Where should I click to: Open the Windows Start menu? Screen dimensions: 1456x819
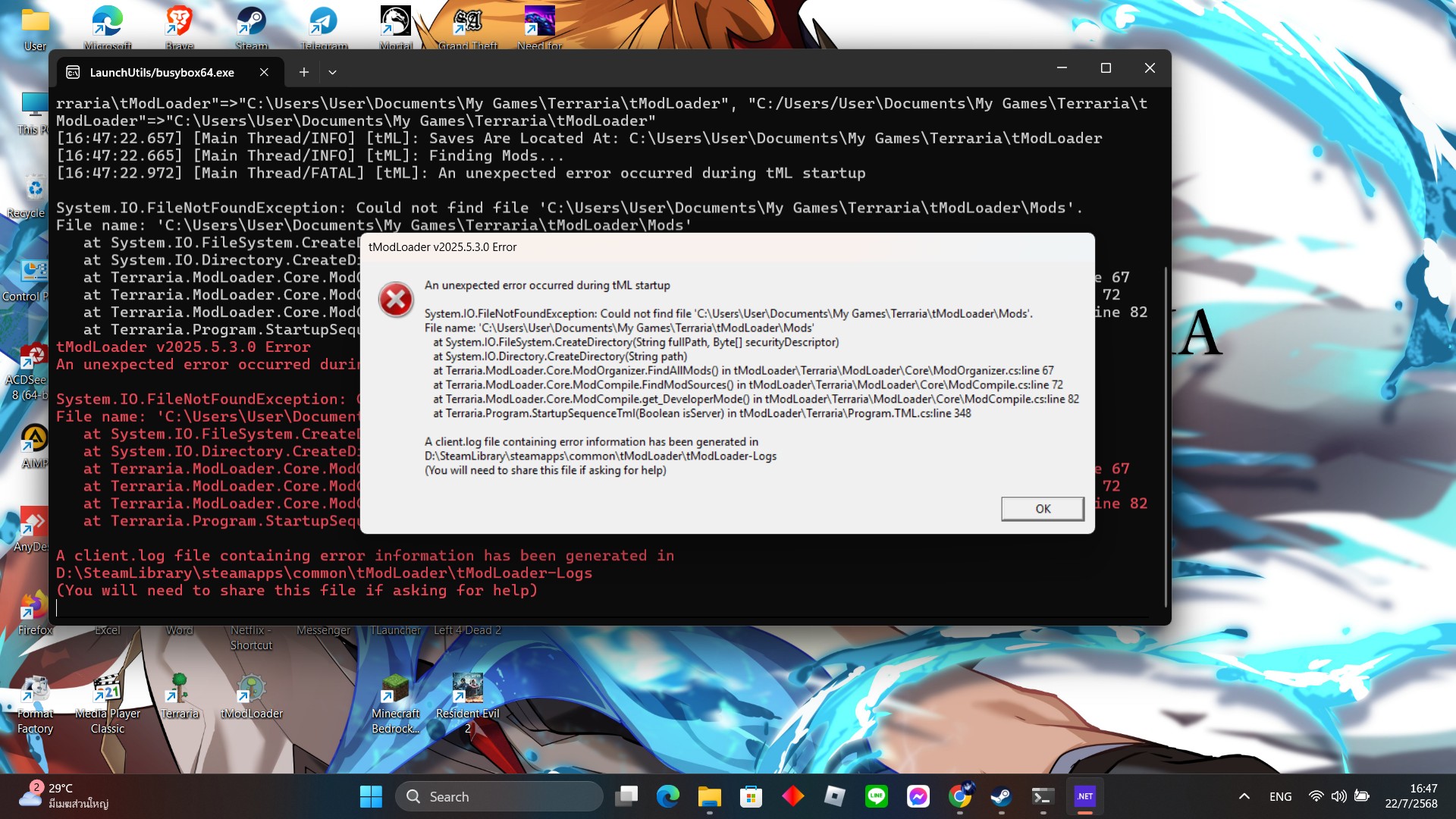click(371, 796)
